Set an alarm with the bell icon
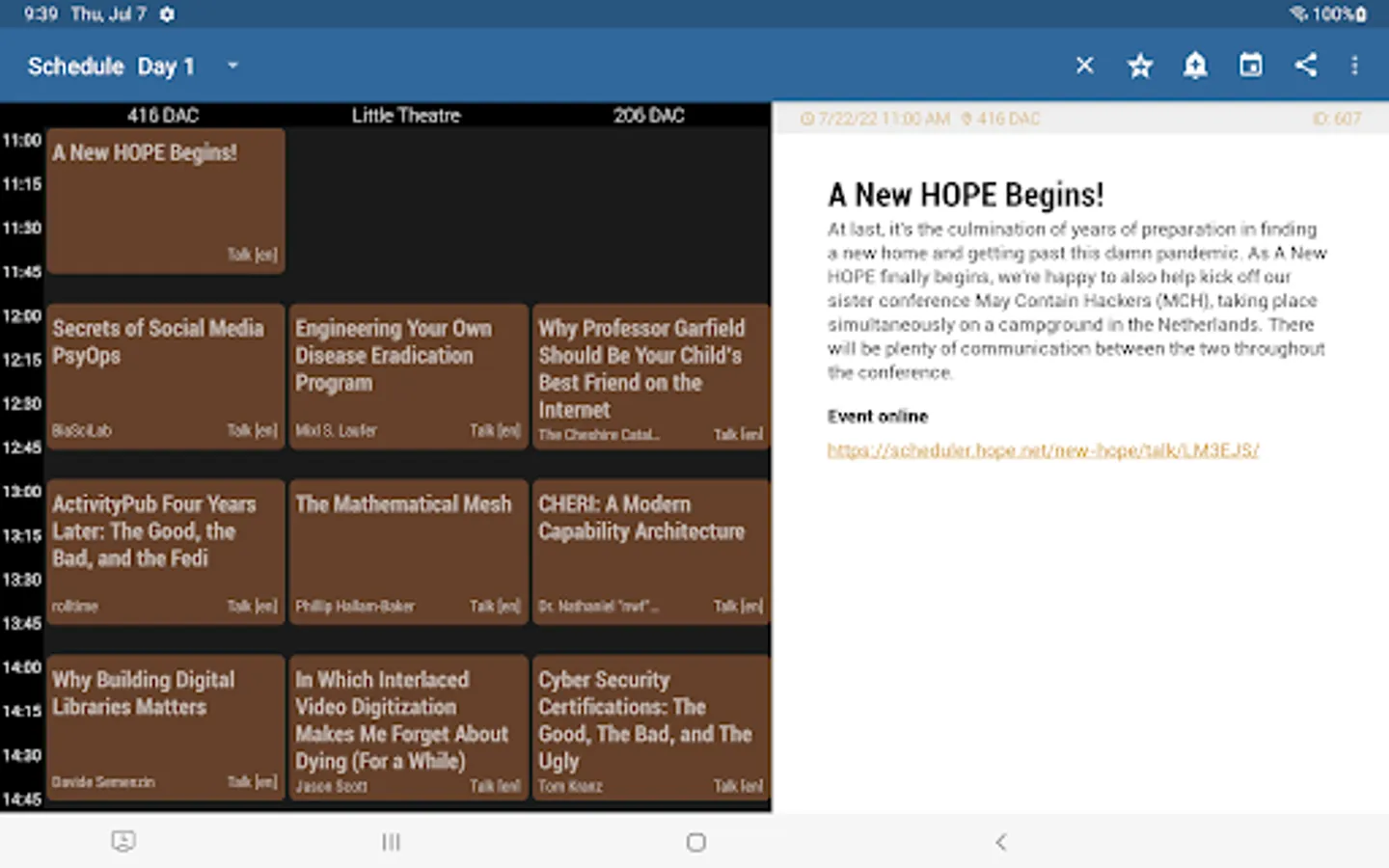The width and height of the screenshot is (1389, 868). tap(1195, 66)
